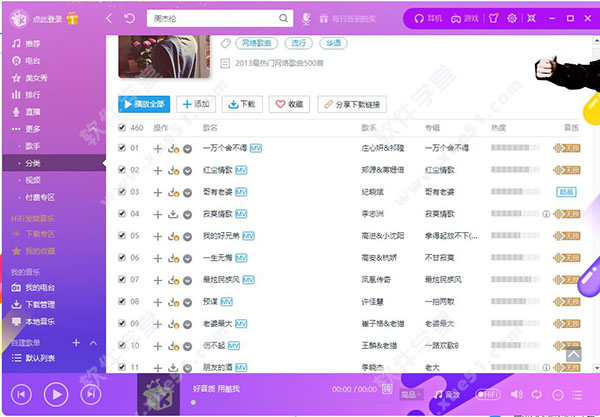Image resolution: width=600 pixels, height=417 pixels.
Task: Skip to next track
Action: pyautogui.click(x=91, y=394)
